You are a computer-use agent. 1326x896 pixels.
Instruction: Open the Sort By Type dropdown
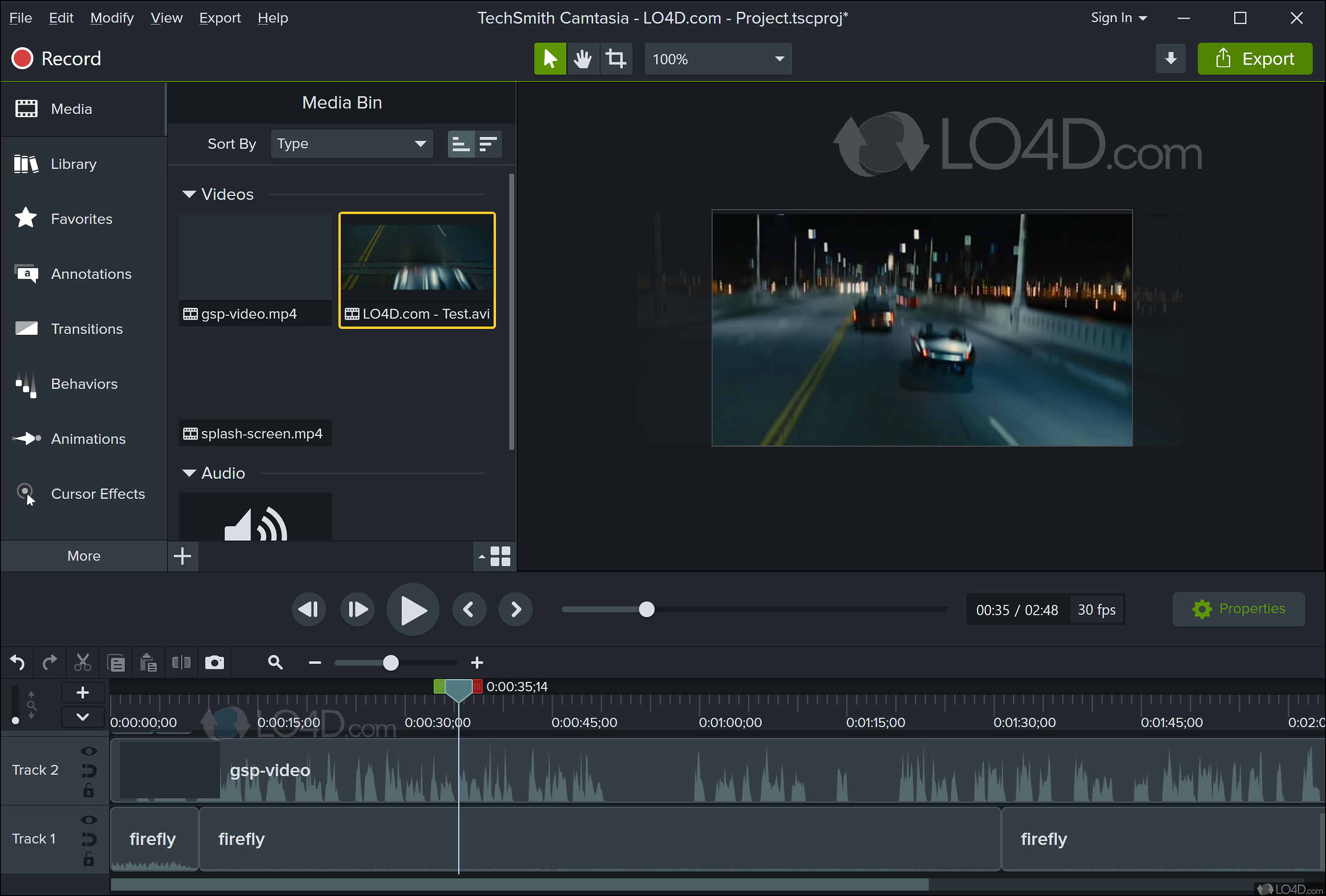tap(352, 144)
